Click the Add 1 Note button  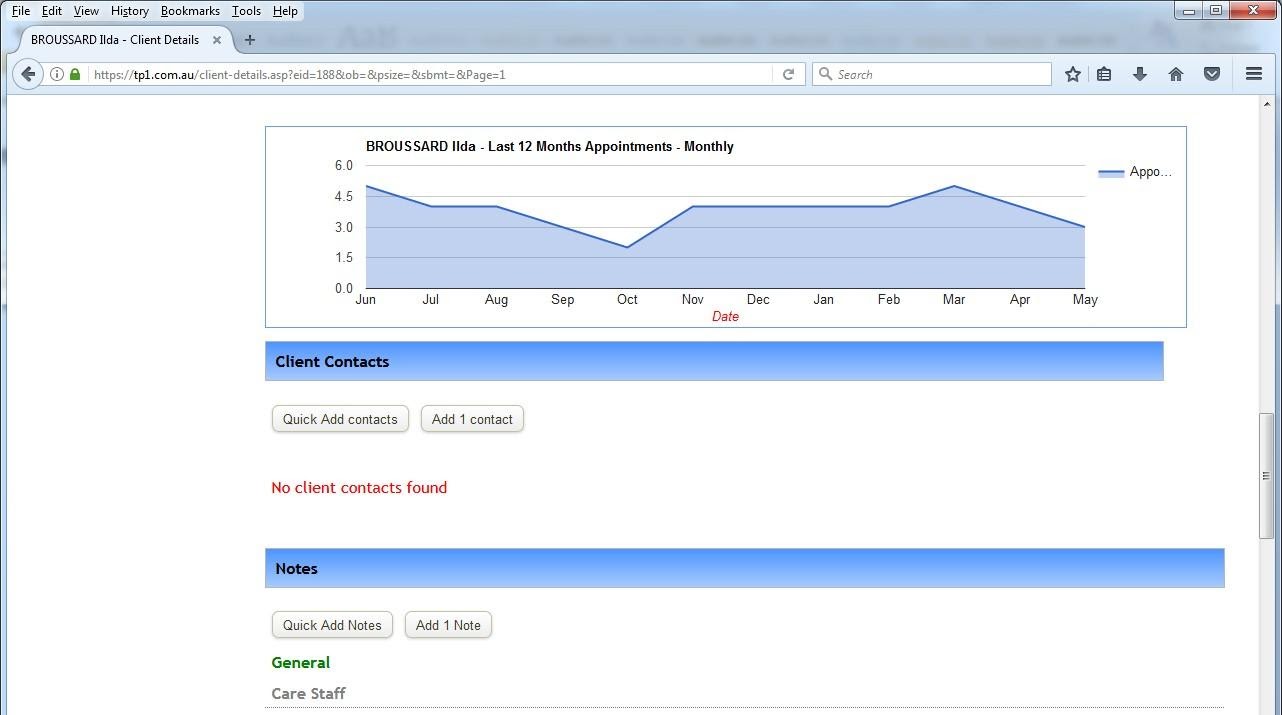[x=448, y=624]
